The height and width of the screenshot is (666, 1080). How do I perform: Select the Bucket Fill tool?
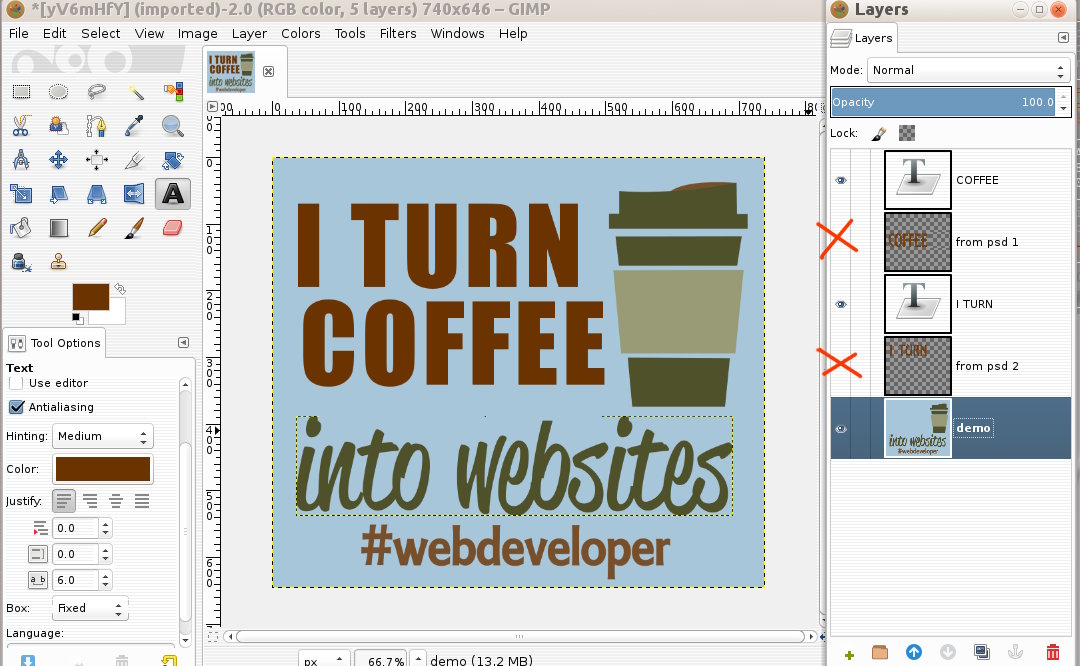(21, 227)
